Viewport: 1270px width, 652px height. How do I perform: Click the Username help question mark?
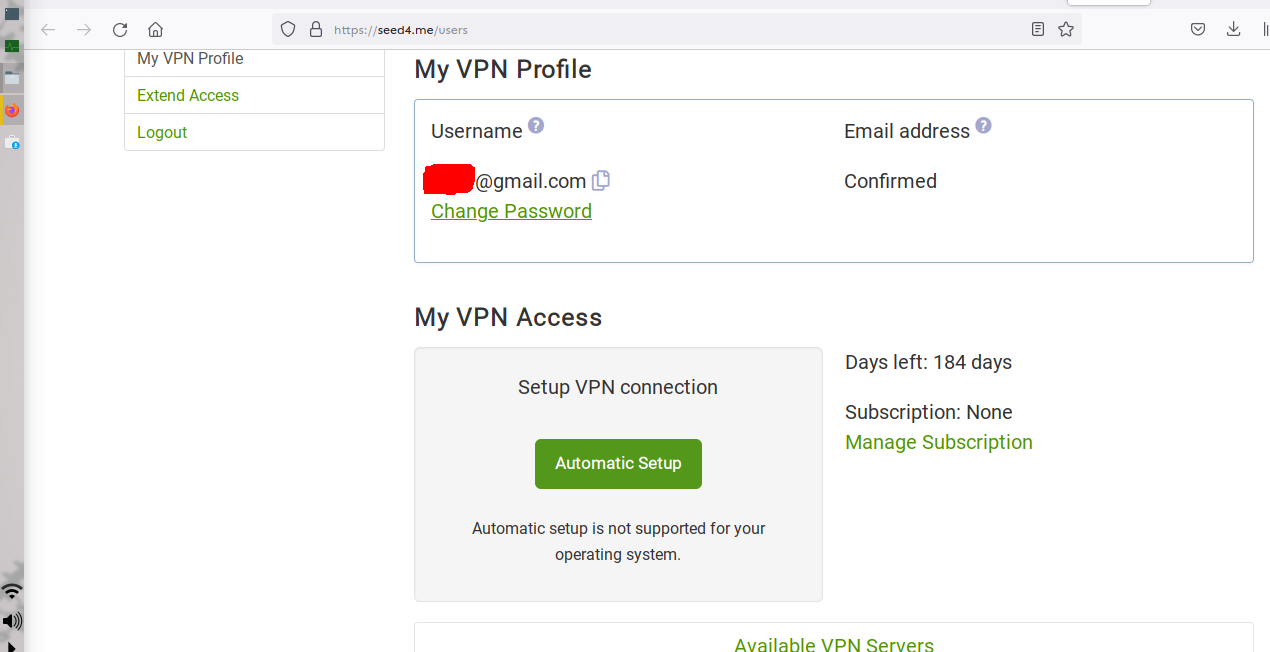[536, 126]
